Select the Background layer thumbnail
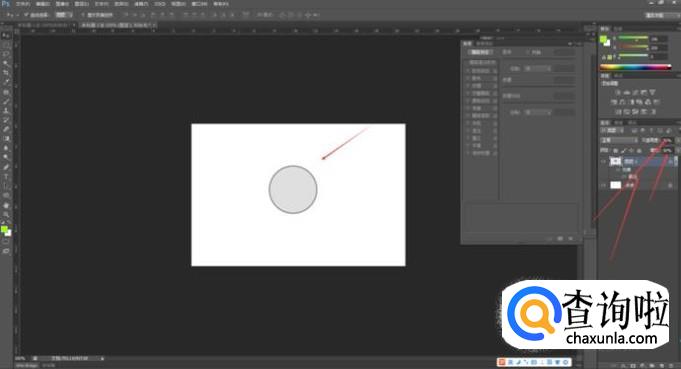 click(x=615, y=185)
